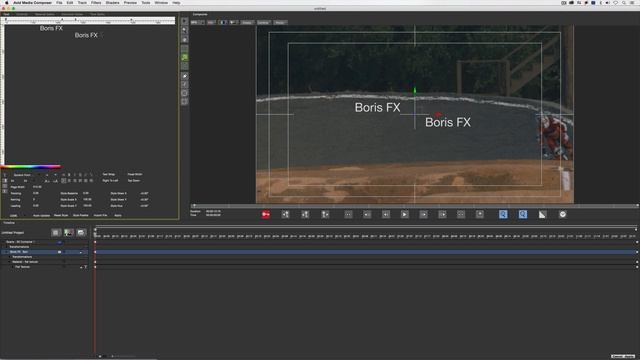Open the Filters menu
The height and width of the screenshot is (360, 640).
click(x=96, y=2)
